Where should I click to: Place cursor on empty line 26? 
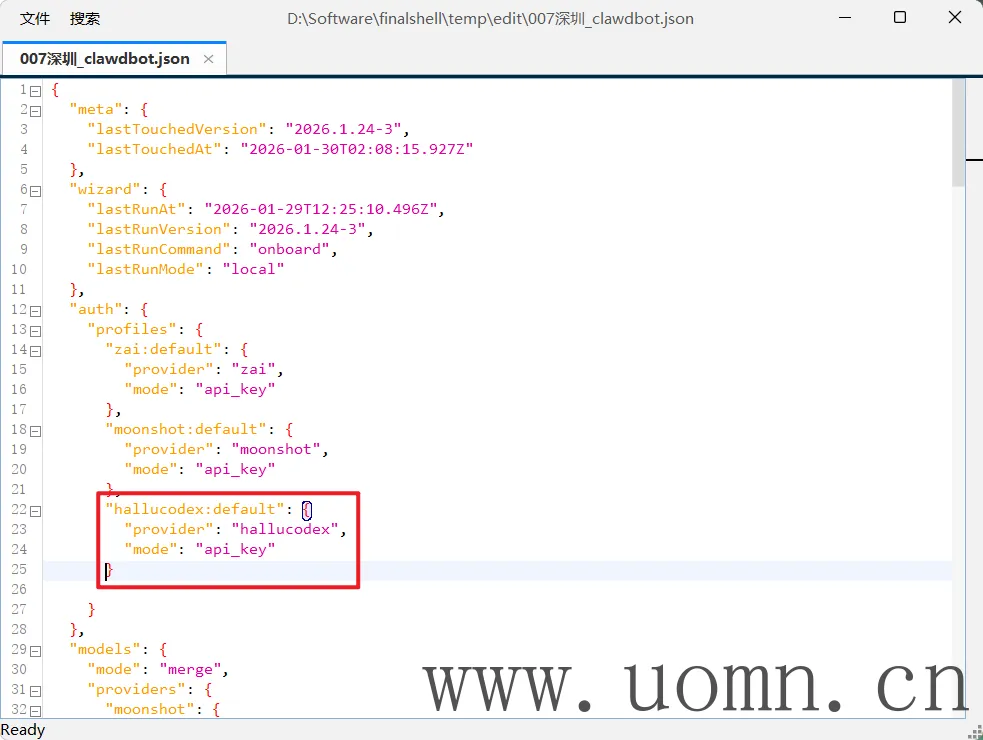point(300,589)
